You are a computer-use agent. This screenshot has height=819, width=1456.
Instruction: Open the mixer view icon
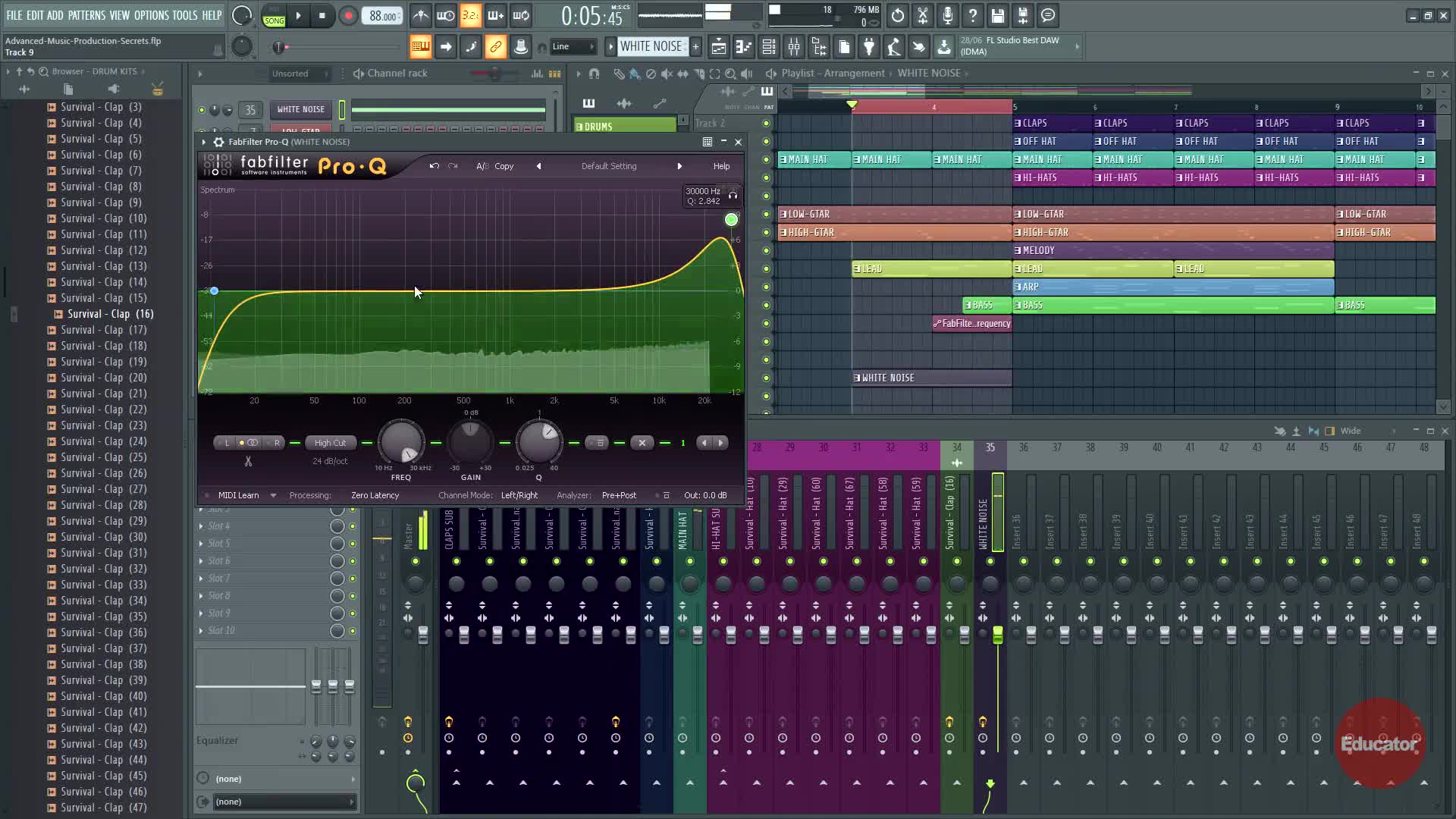[x=794, y=47]
